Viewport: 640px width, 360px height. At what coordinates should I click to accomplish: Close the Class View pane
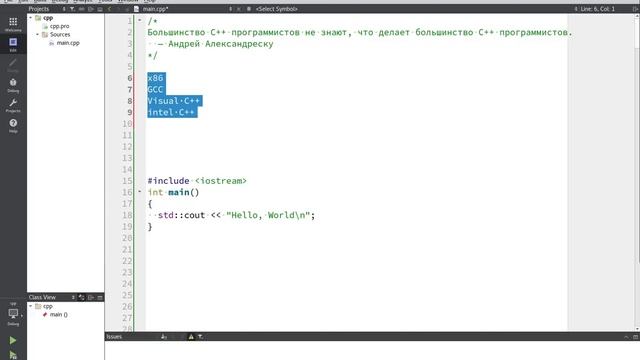[x=100, y=297]
